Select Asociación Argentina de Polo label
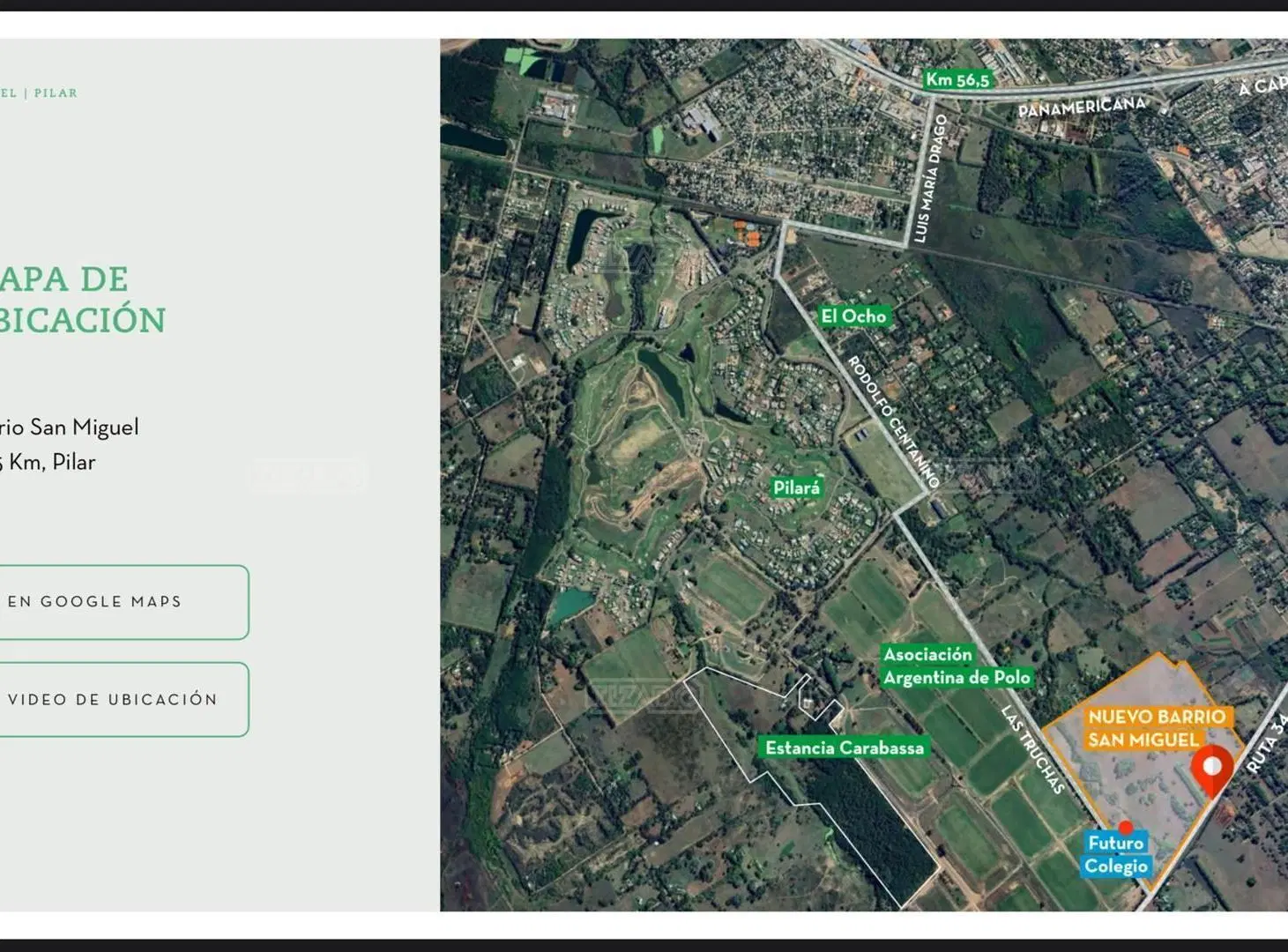1288x952 pixels. click(x=957, y=666)
